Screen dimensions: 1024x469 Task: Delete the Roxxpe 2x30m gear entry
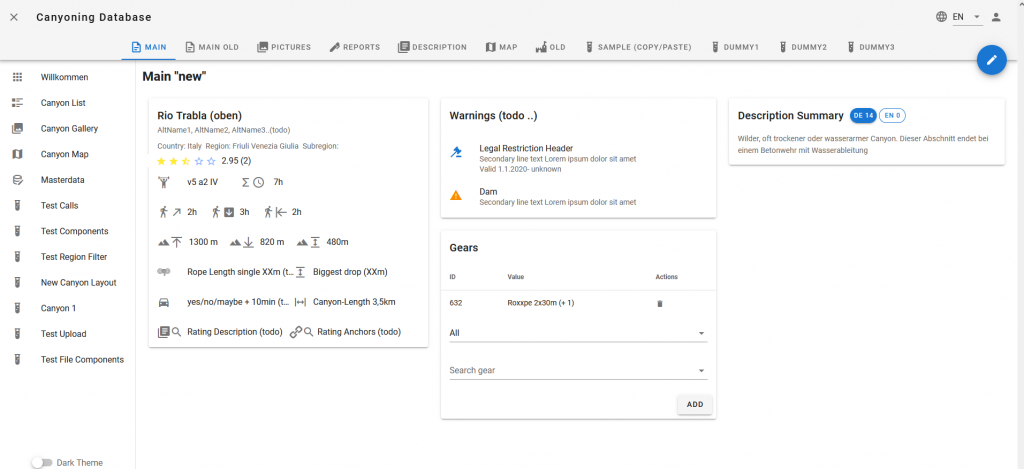659,303
